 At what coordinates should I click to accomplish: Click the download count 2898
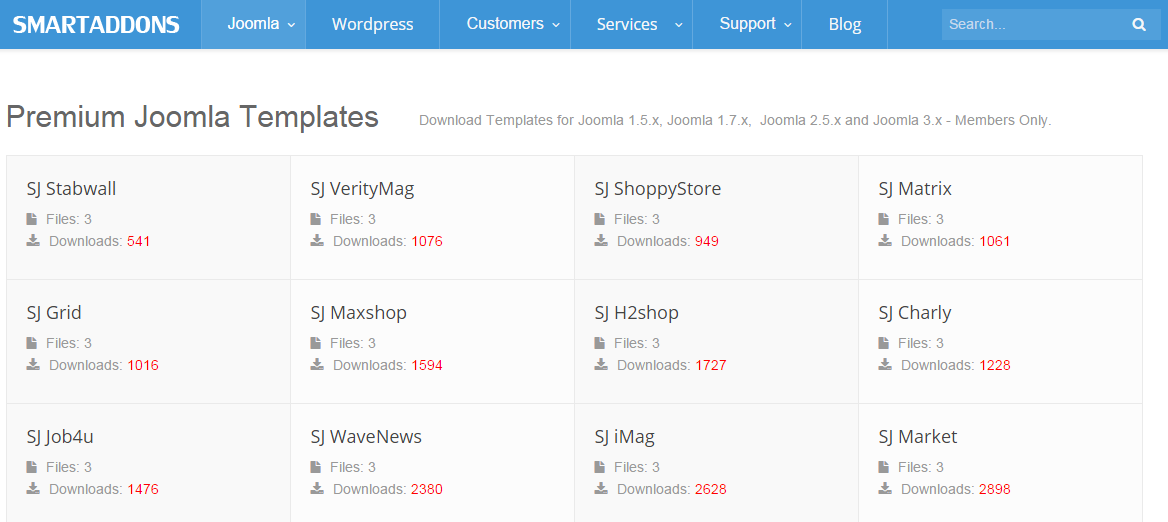tap(995, 489)
